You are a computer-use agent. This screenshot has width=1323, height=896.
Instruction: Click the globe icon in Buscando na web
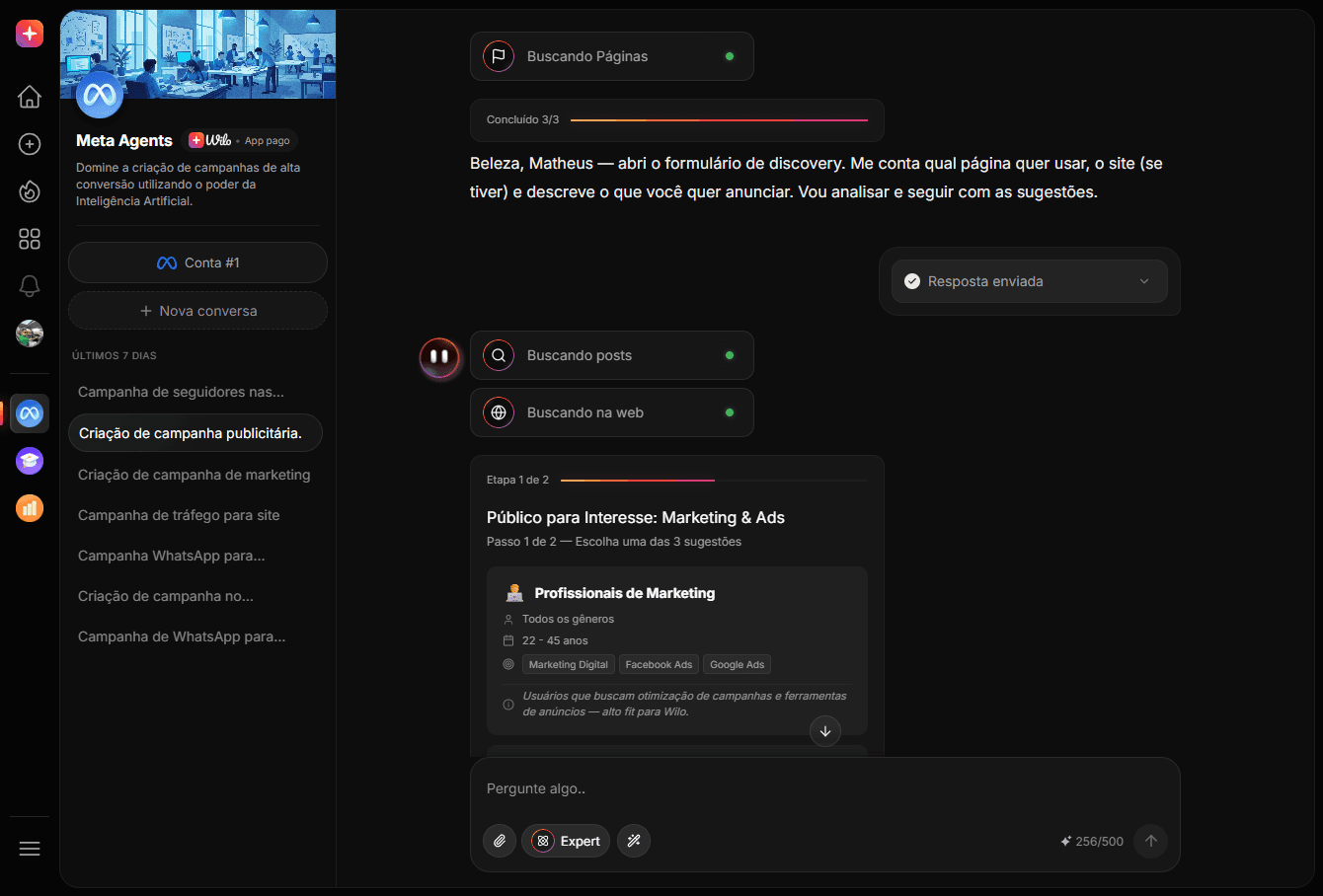(x=499, y=412)
